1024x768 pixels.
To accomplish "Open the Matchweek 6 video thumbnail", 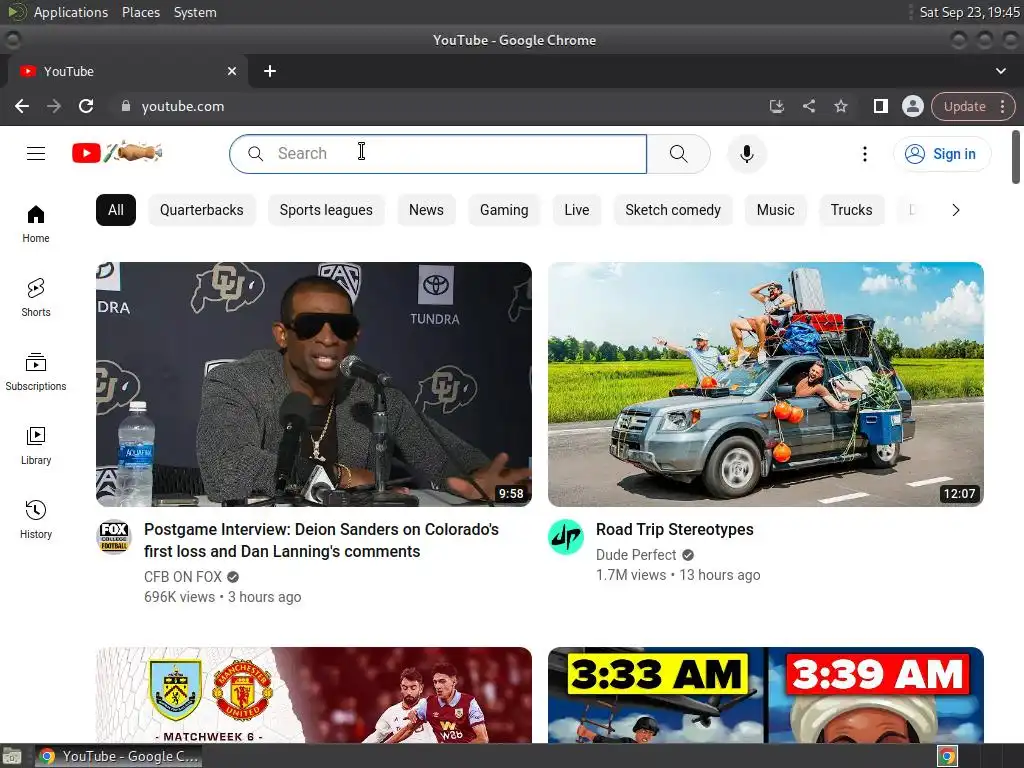I will 313,695.
